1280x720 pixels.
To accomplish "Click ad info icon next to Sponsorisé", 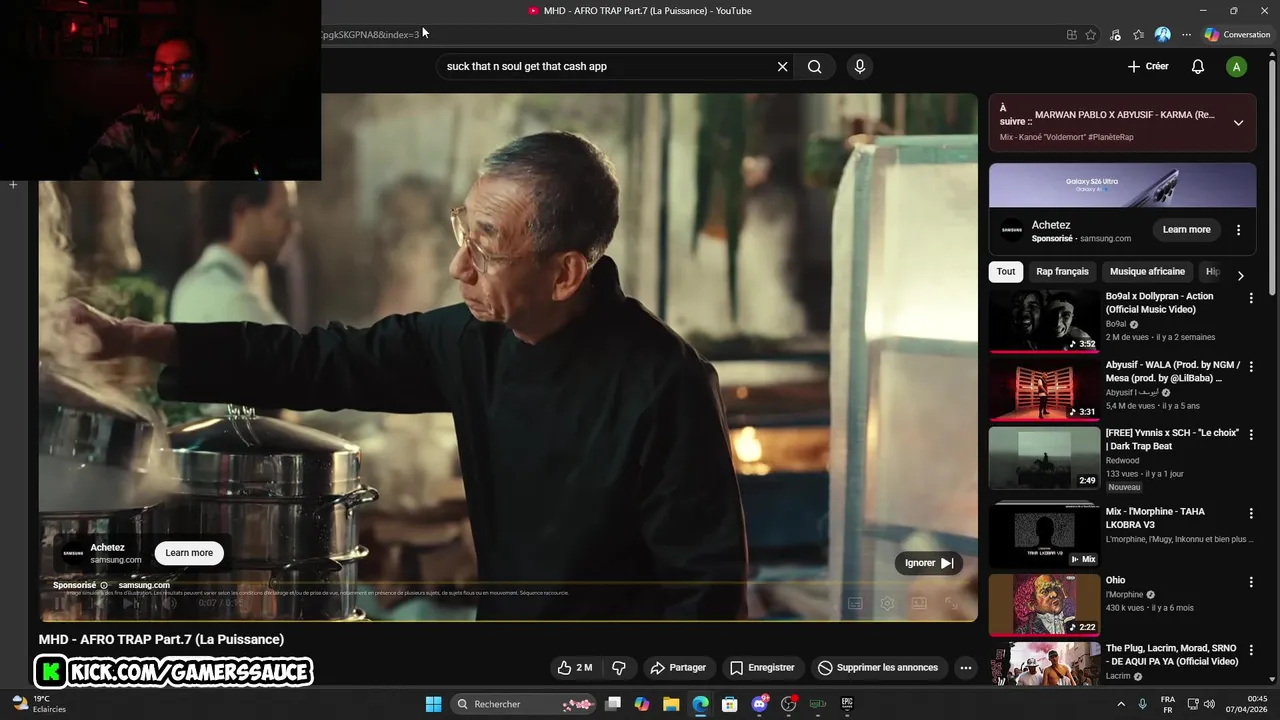I will (104, 585).
